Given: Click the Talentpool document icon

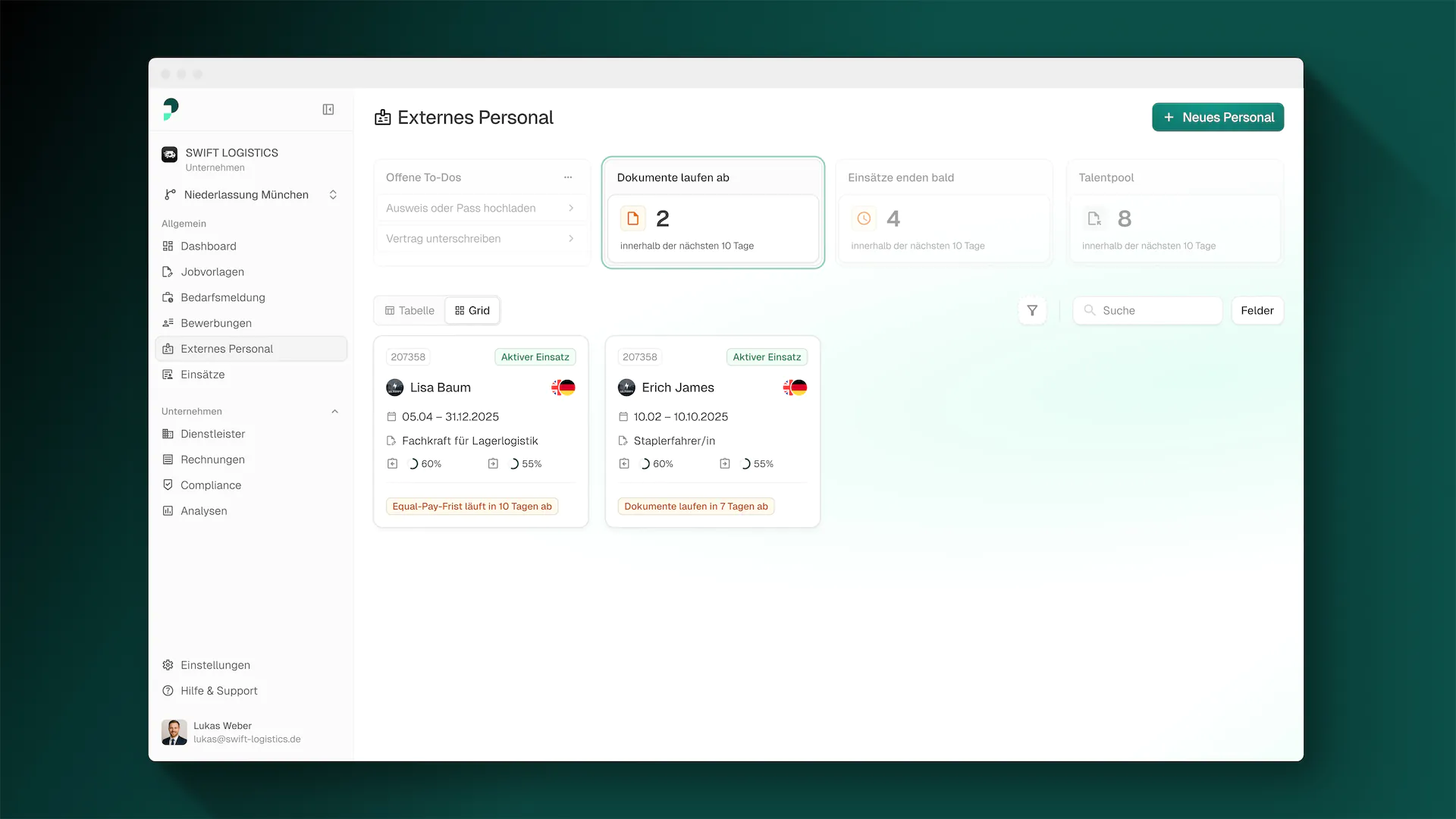Looking at the screenshot, I should pyautogui.click(x=1094, y=218).
